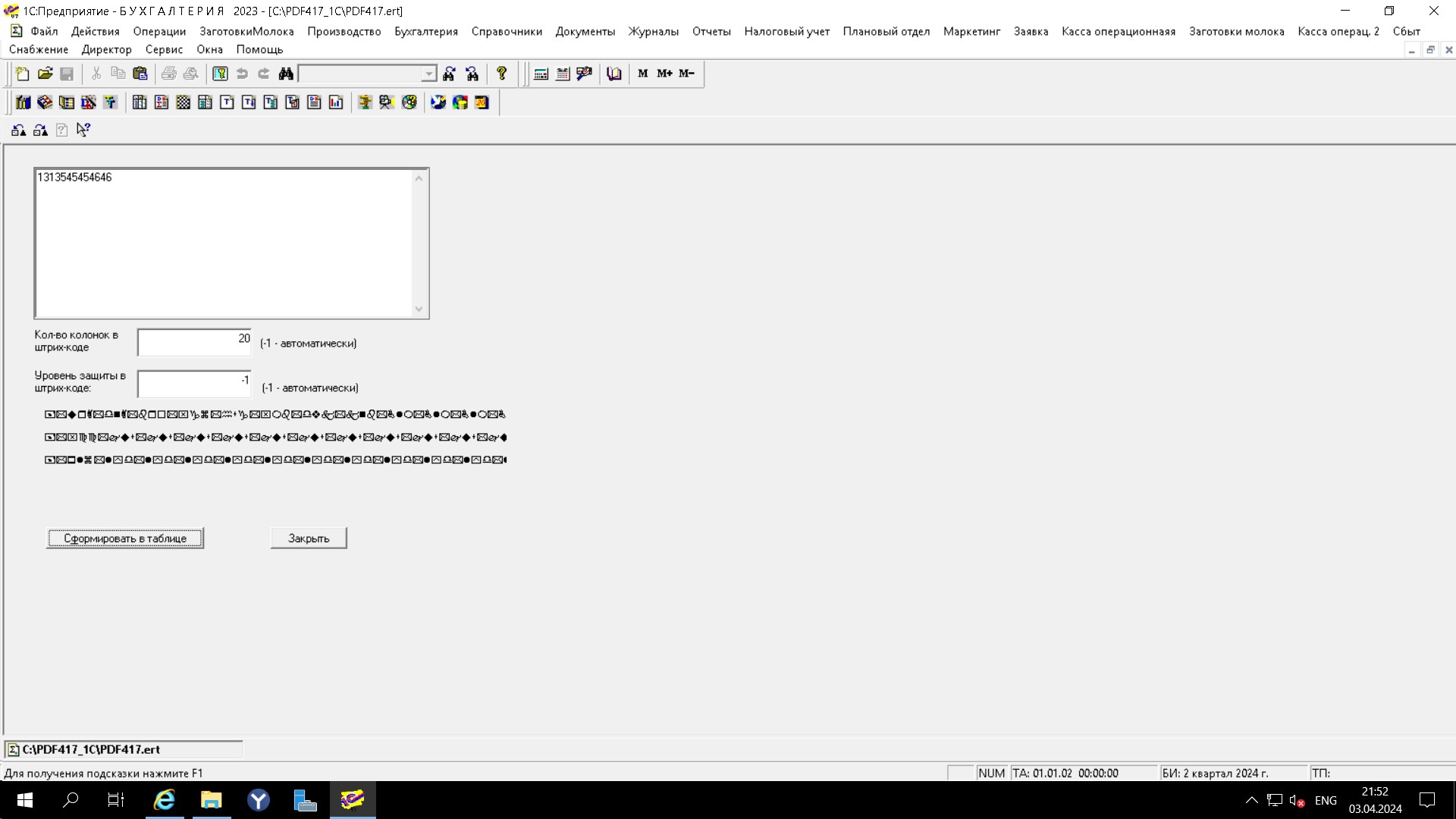
Task: Click the M memory button
Action: [643, 74]
